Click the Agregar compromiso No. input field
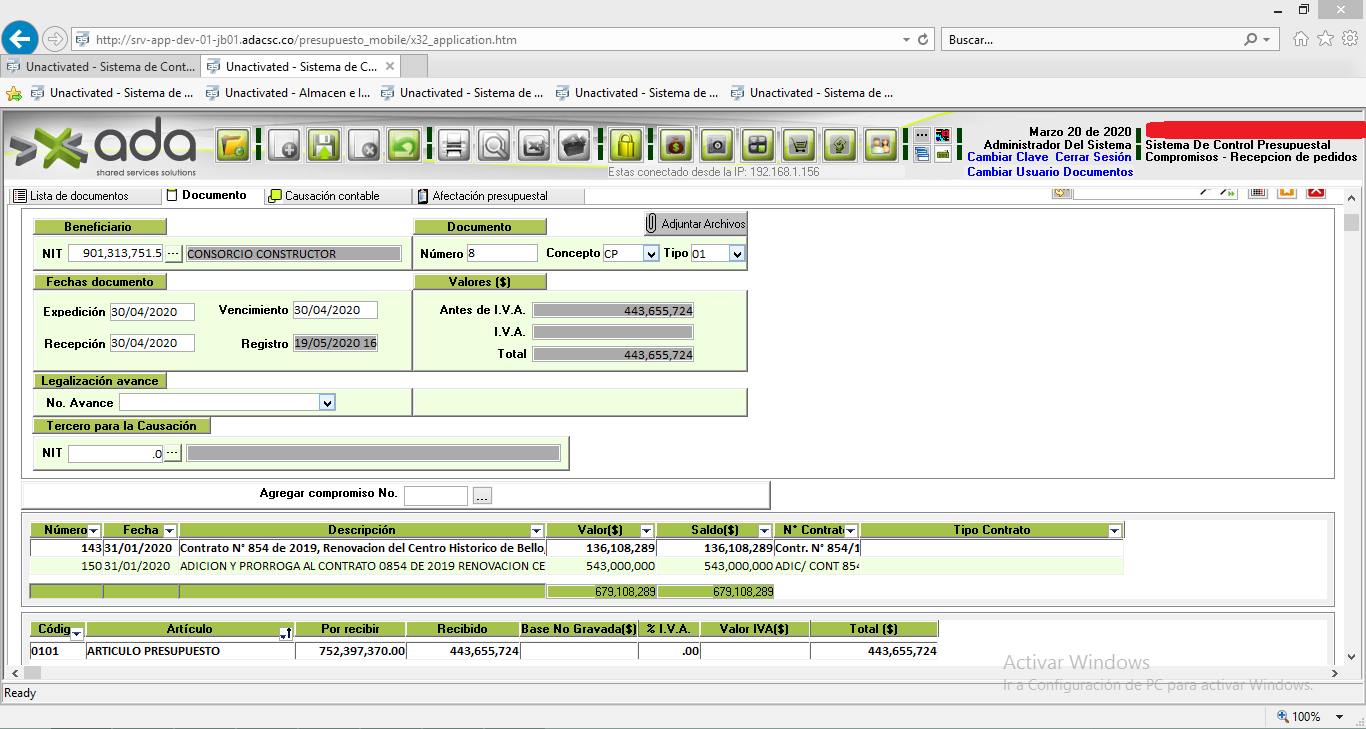 click(435, 496)
